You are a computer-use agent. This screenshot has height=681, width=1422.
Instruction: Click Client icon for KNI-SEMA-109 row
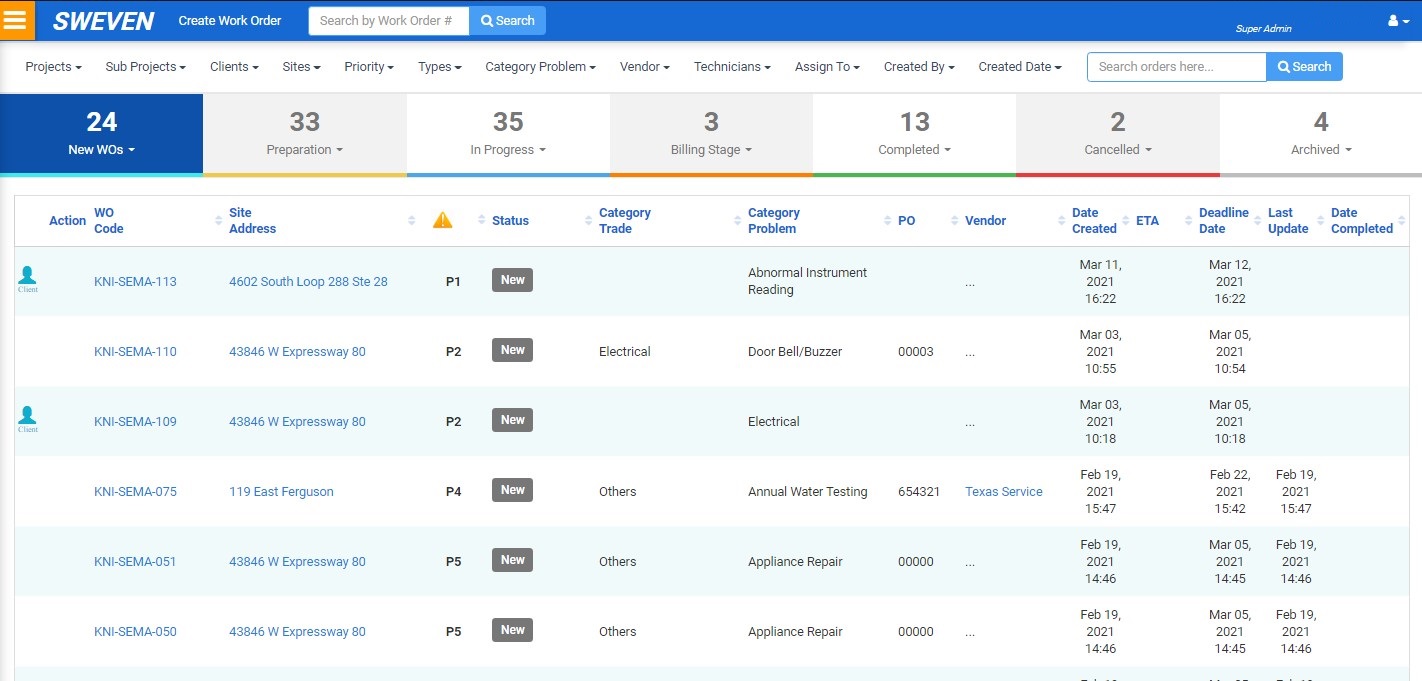28,419
